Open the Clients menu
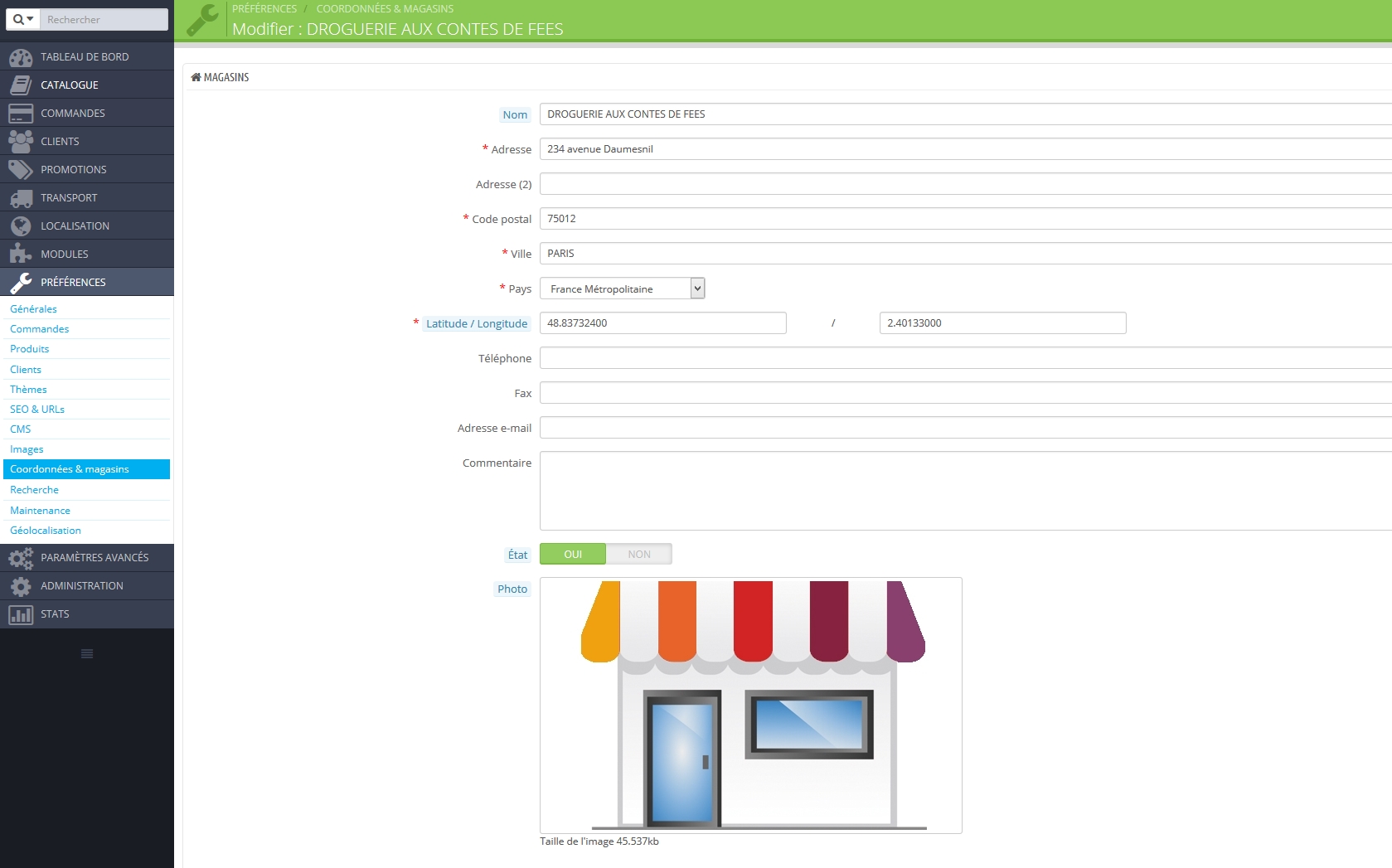Image resolution: width=1392 pixels, height=868 pixels. [87, 142]
